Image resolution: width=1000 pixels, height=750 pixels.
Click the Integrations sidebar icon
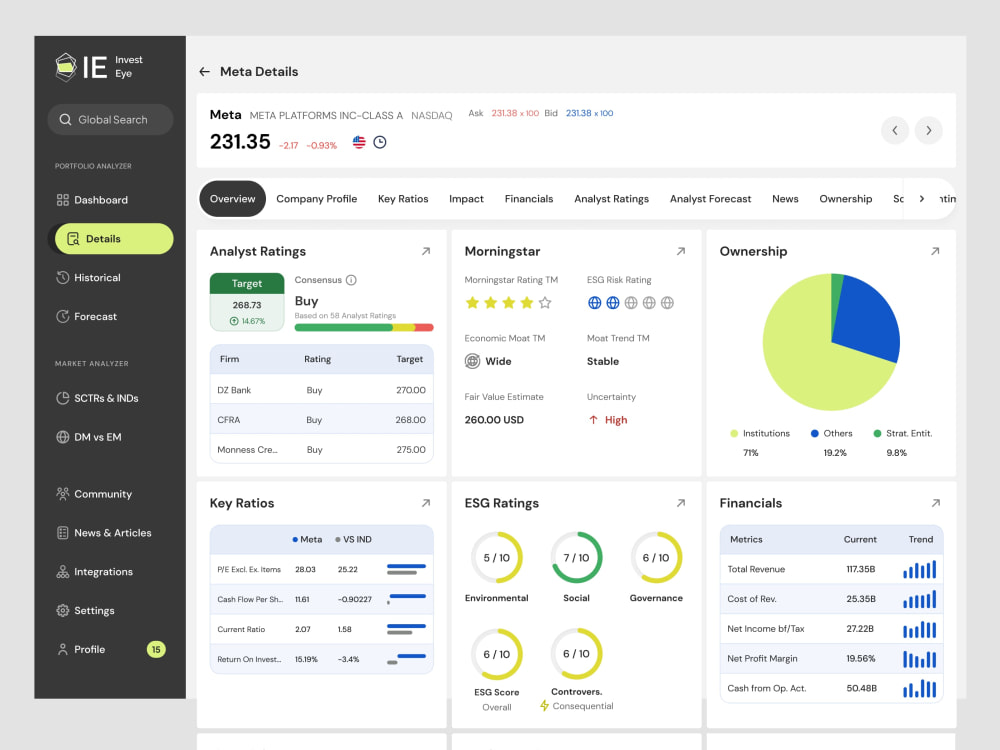point(62,571)
